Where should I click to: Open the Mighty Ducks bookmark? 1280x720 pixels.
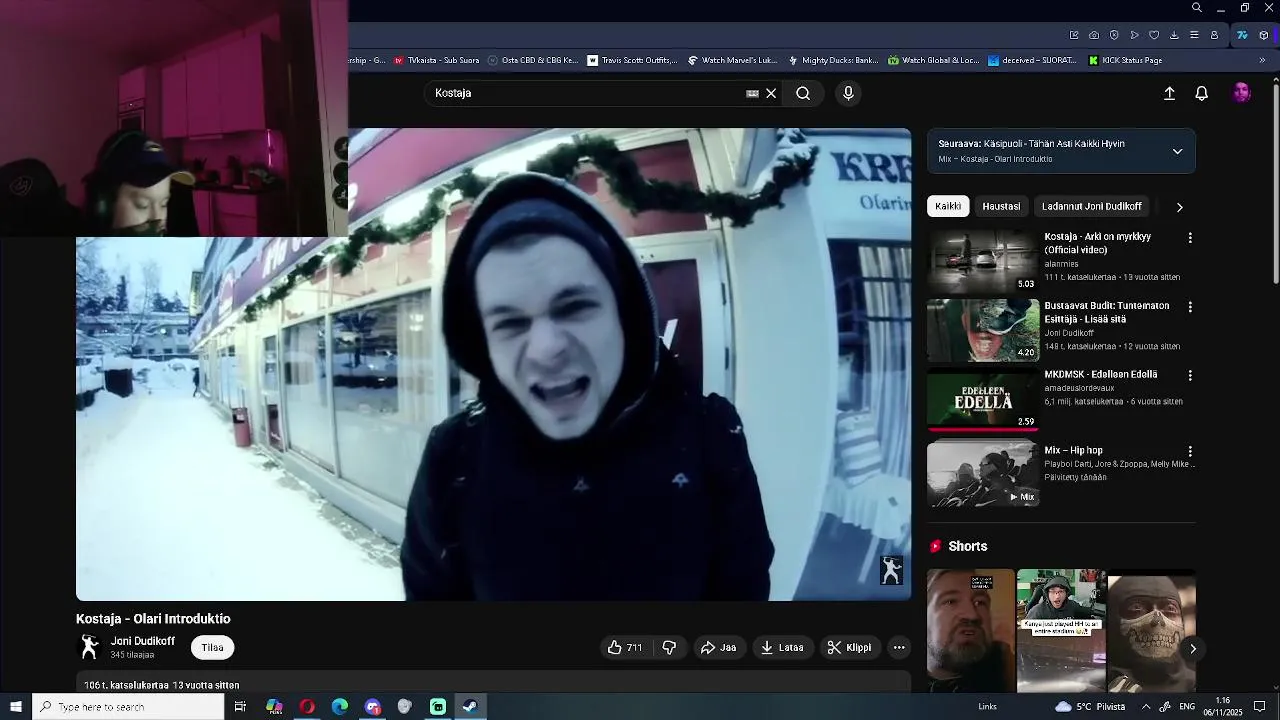[x=833, y=60]
